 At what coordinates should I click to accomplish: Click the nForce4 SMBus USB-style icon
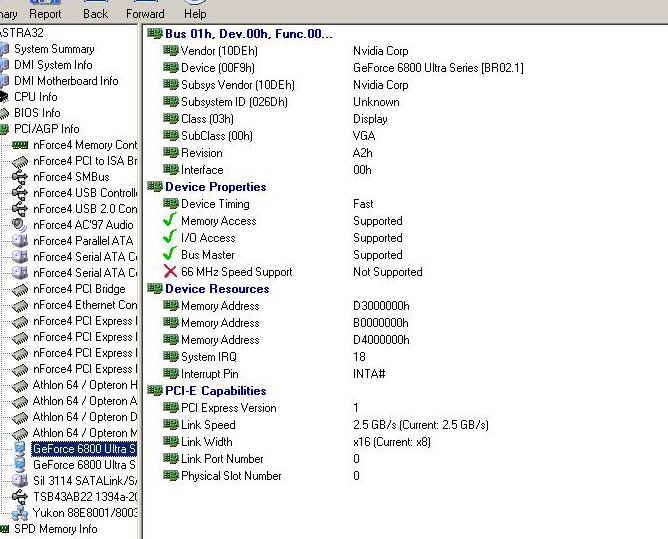[x=20, y=177]
